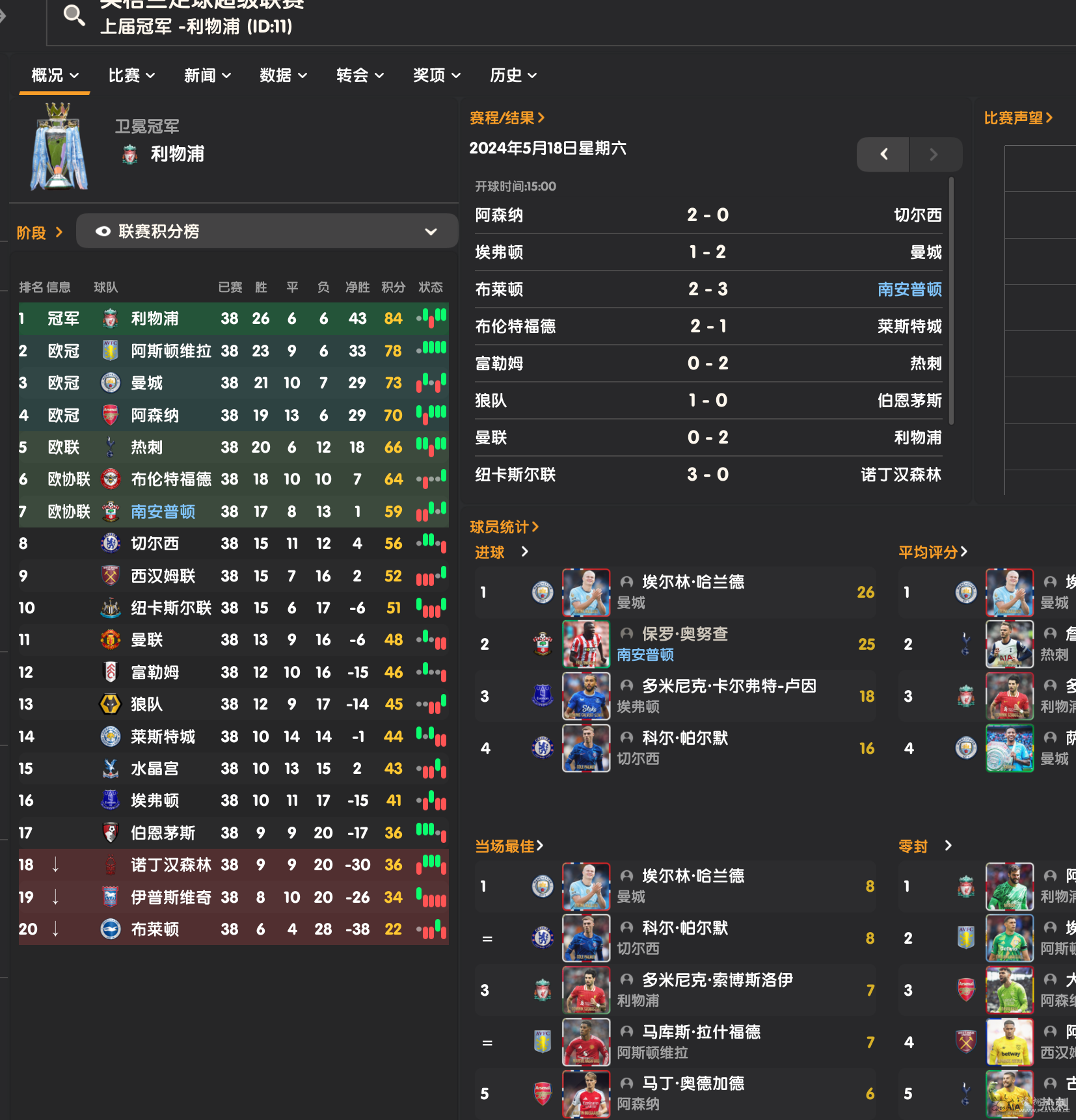The width and height of the screenshot is (1076, 1120).
Task: Go to previous fixture date
Action: point(883,154)
